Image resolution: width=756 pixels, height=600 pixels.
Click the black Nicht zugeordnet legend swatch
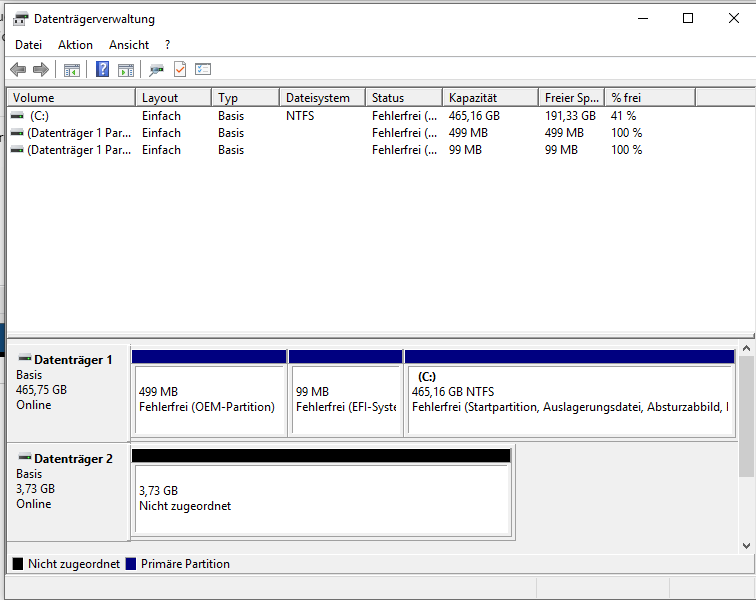click(18, 564)
